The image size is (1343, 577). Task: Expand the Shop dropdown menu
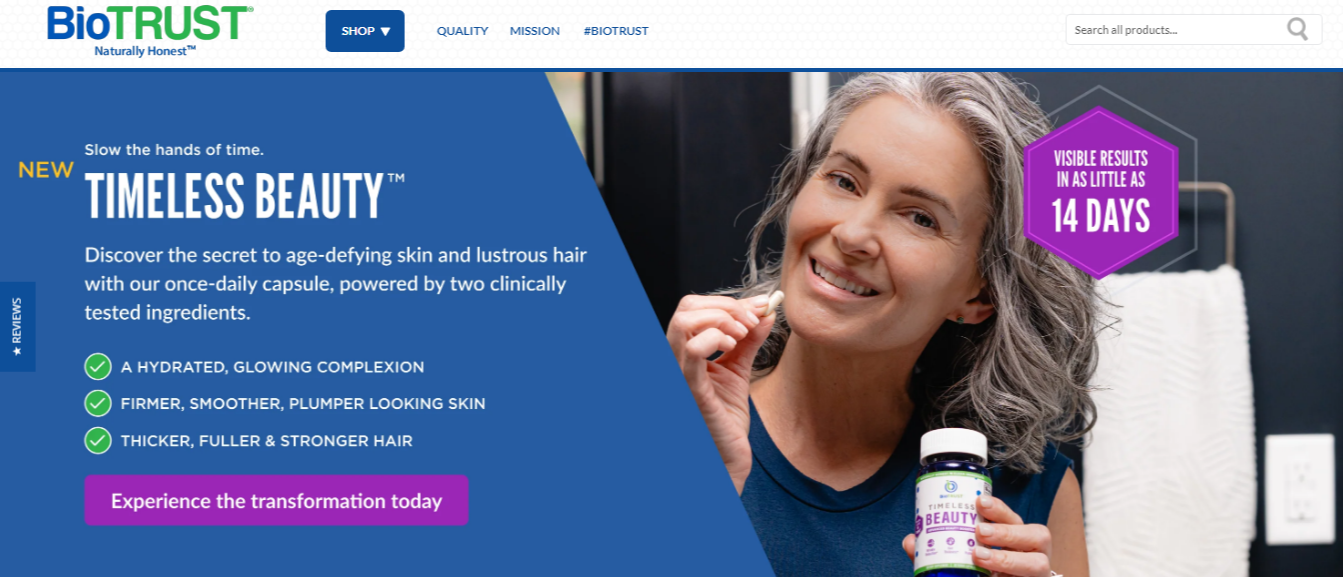point(365,31)
